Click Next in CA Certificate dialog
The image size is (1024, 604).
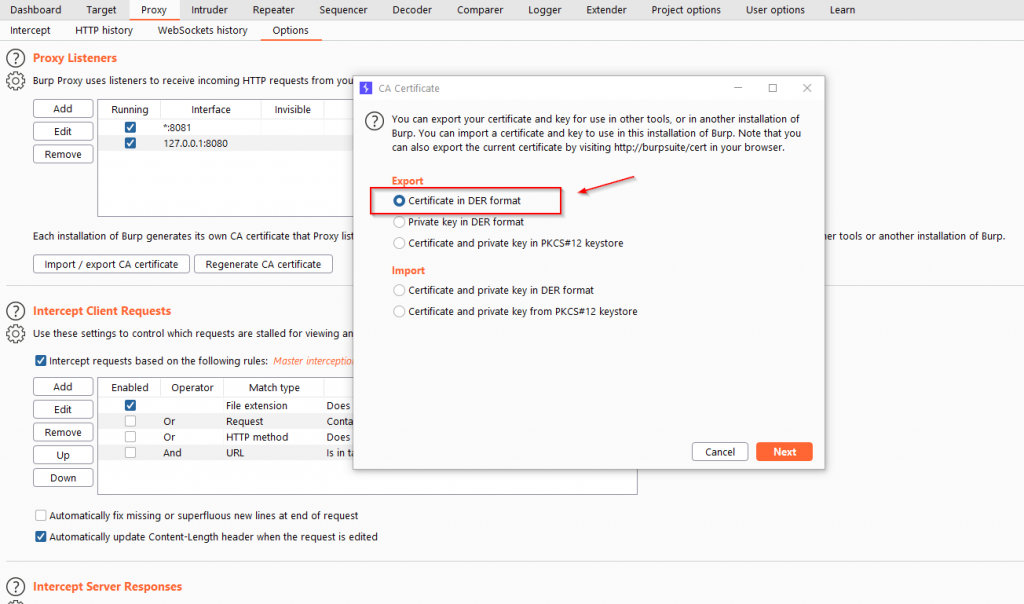click(x=784, y=452)
